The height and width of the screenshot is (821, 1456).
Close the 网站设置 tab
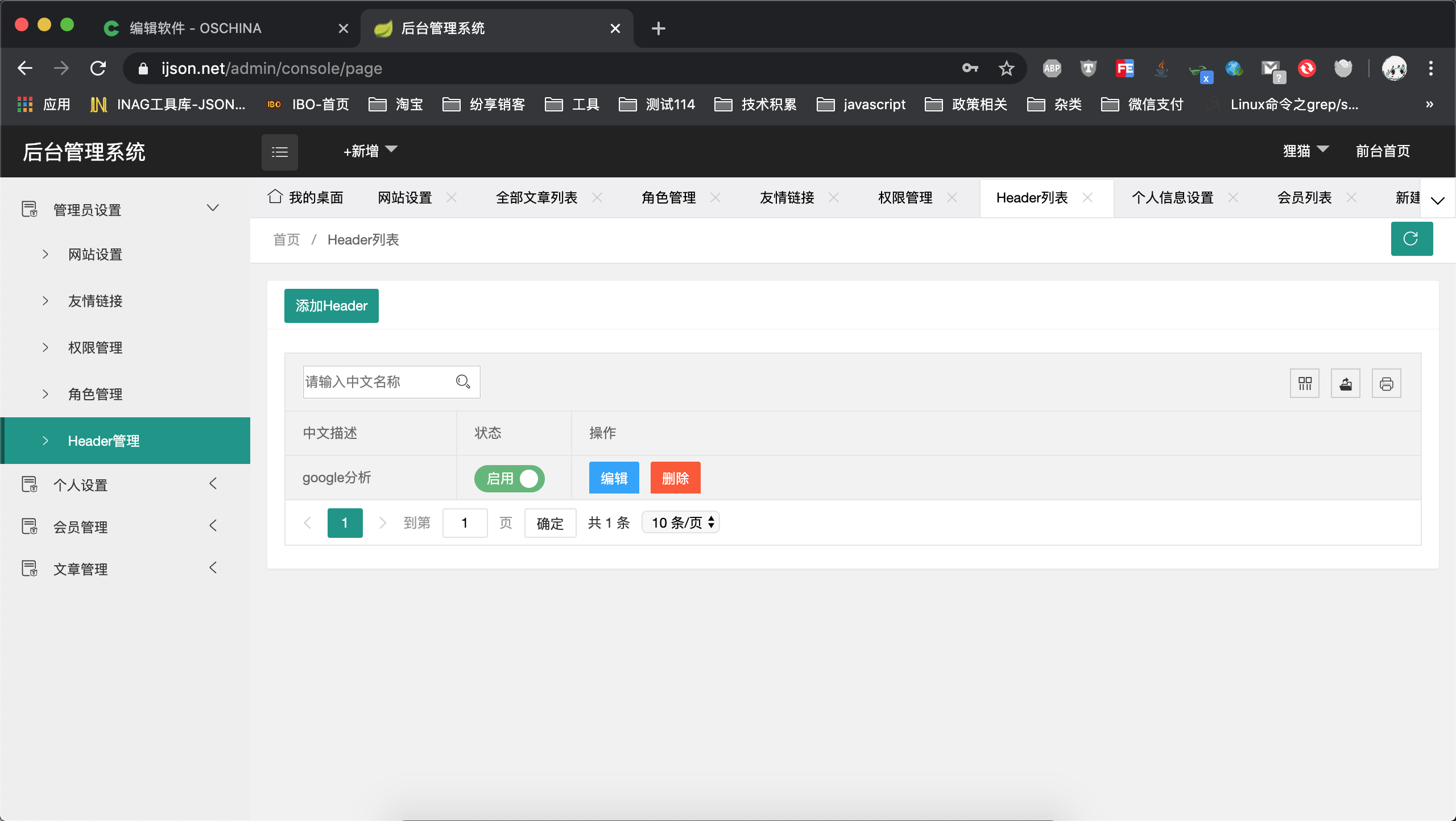coord(452,198)
